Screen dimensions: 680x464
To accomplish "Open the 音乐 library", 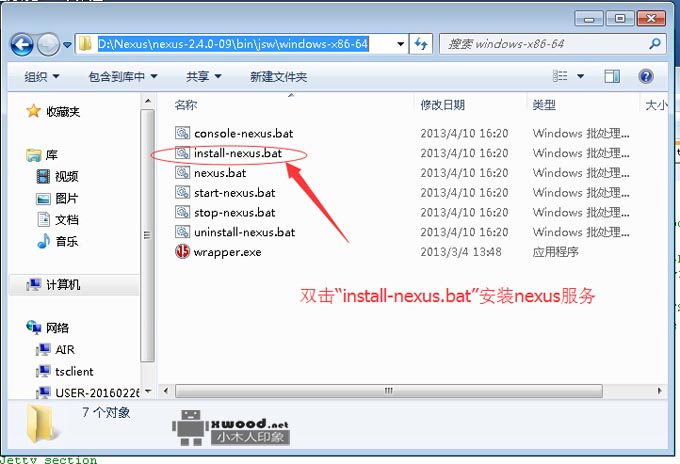I will (x=67, y=241).
